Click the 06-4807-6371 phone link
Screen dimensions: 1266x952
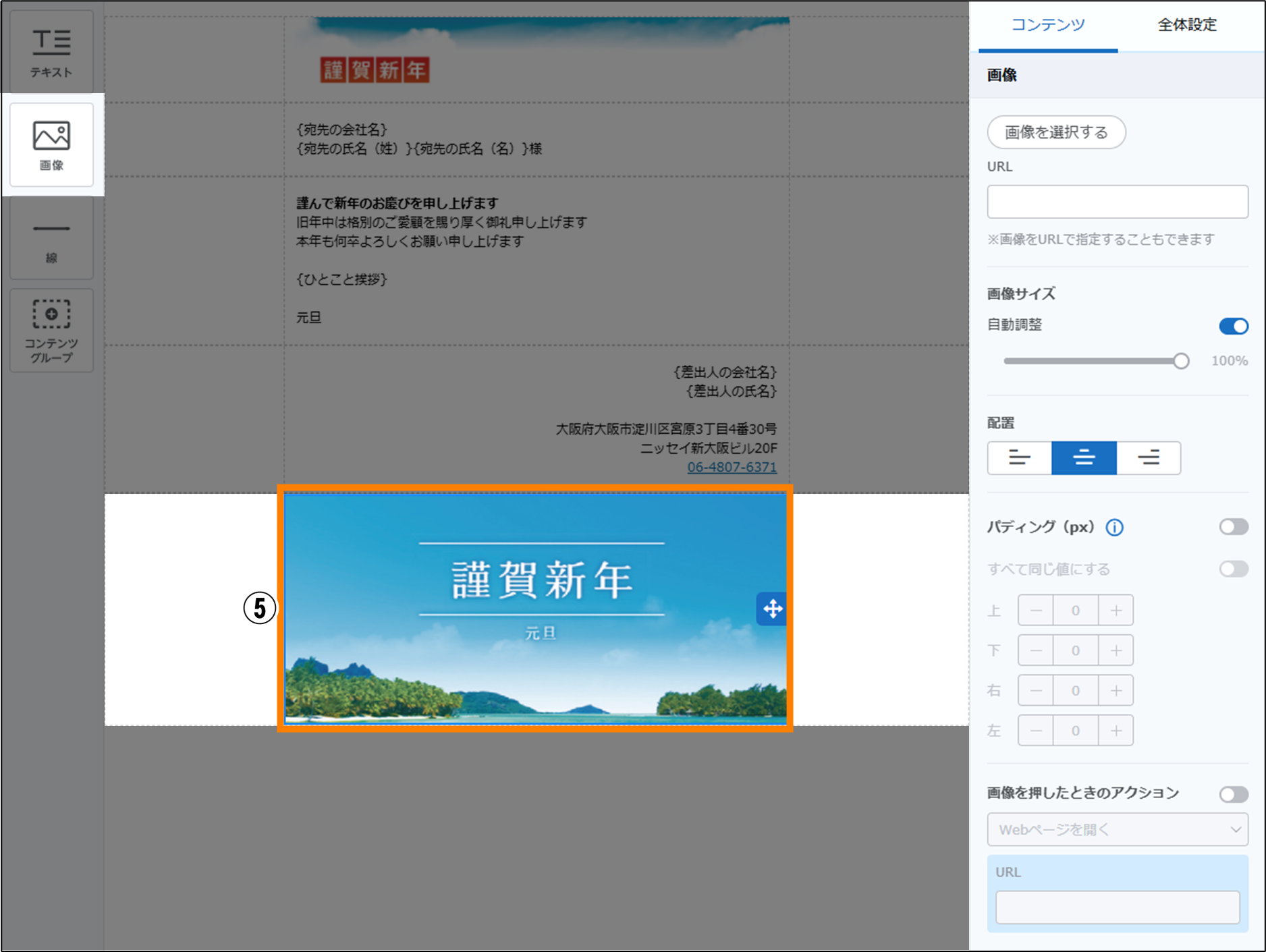click(x=732, y=467)
